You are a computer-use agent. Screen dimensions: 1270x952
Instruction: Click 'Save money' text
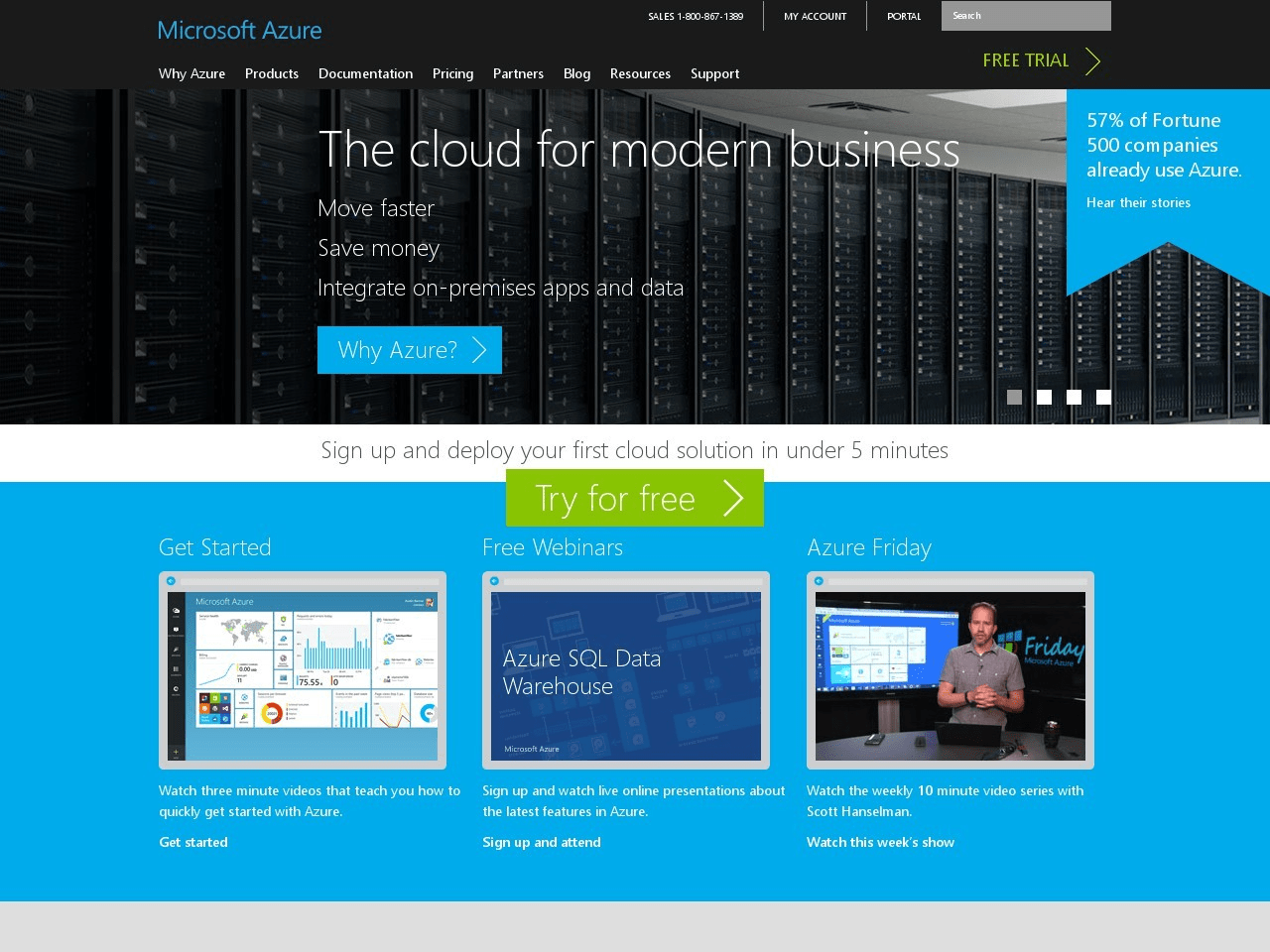coord(378,248)
